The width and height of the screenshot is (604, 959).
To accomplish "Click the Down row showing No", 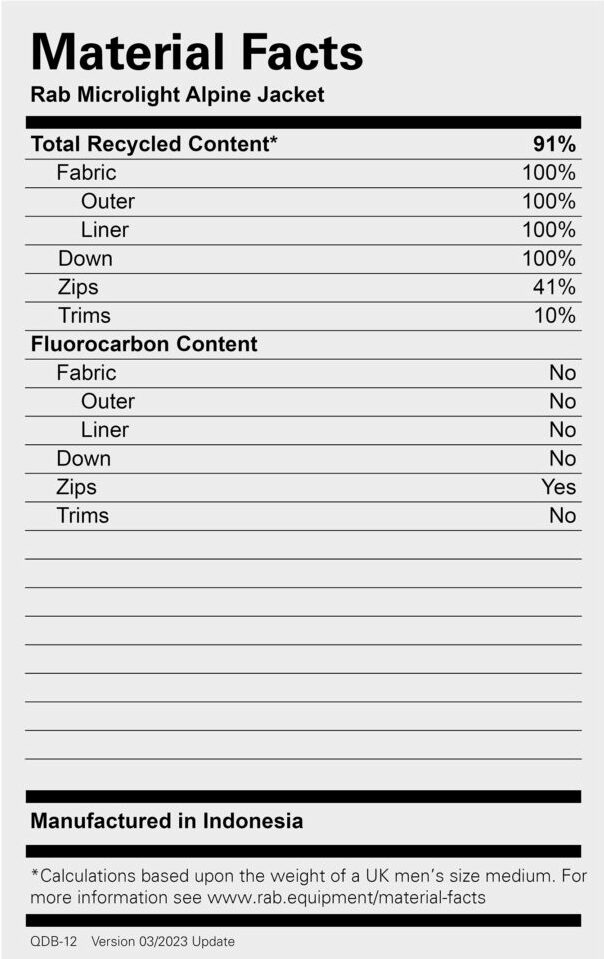I will point(84,459).
